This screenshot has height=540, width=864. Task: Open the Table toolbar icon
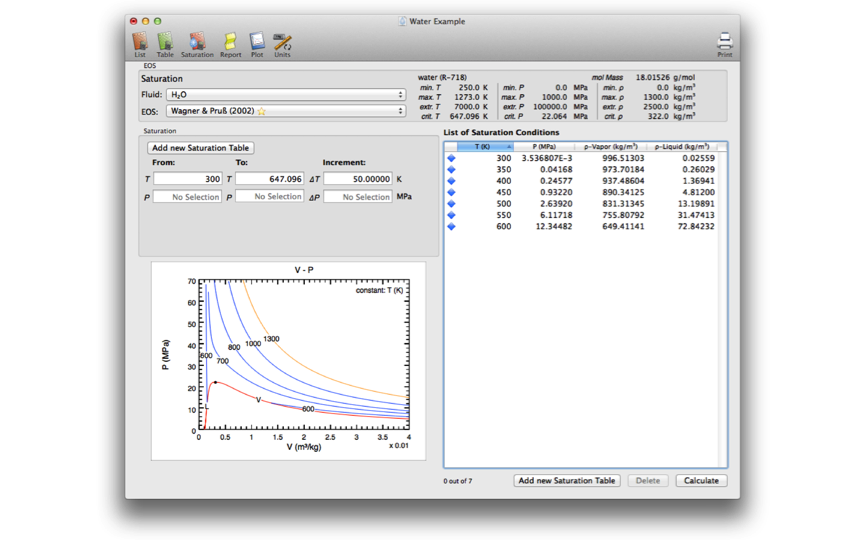(x=165, y=45)
